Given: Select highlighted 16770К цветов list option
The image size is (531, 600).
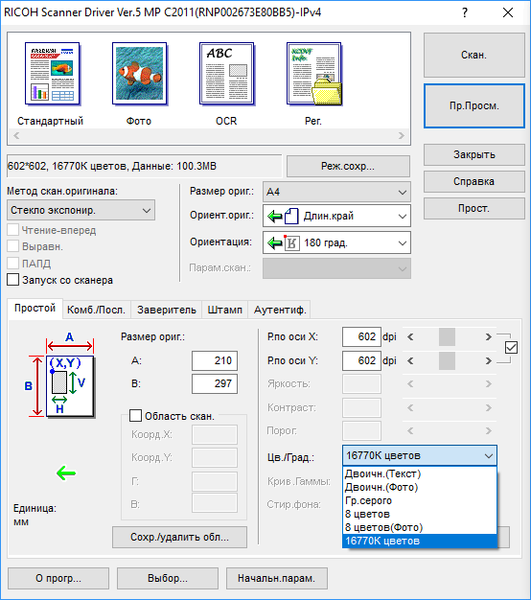Looking at the screenshot, I should tap(420, 541).
